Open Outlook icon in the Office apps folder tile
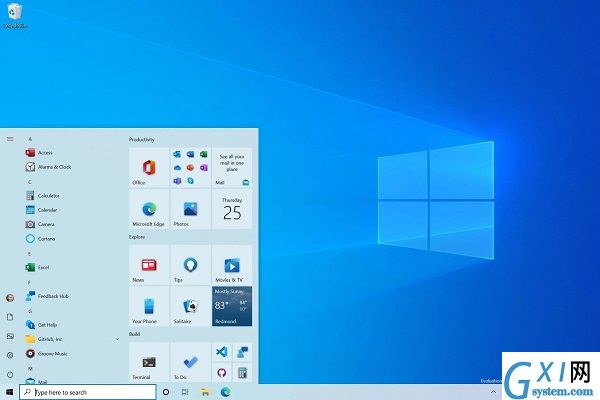Screen dimensions: 600x400 (177, 154)
